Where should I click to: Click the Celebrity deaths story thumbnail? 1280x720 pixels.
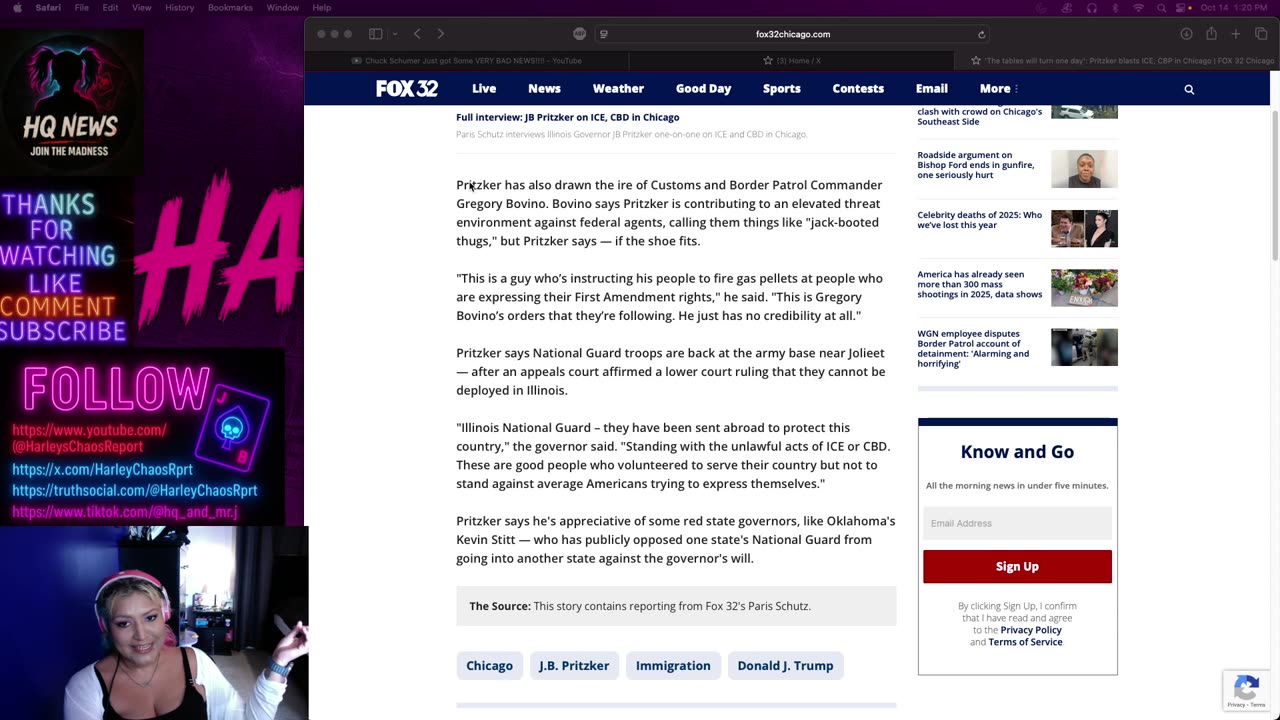(x=1084, y=229)
